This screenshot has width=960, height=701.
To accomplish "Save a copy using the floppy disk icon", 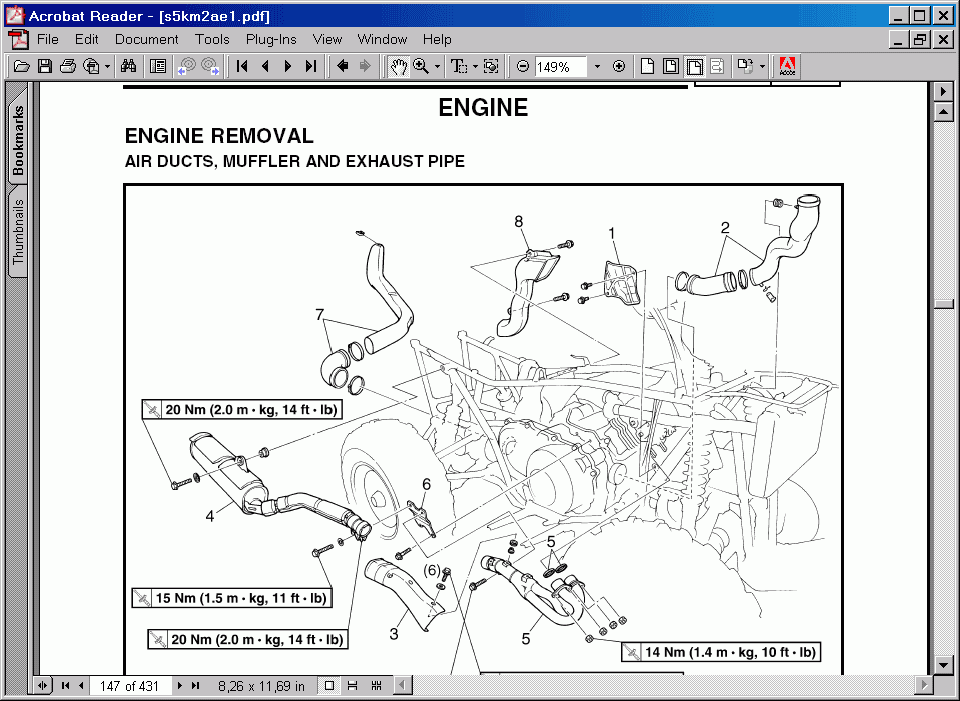I will pyautogui.click(x=45, y=66).
